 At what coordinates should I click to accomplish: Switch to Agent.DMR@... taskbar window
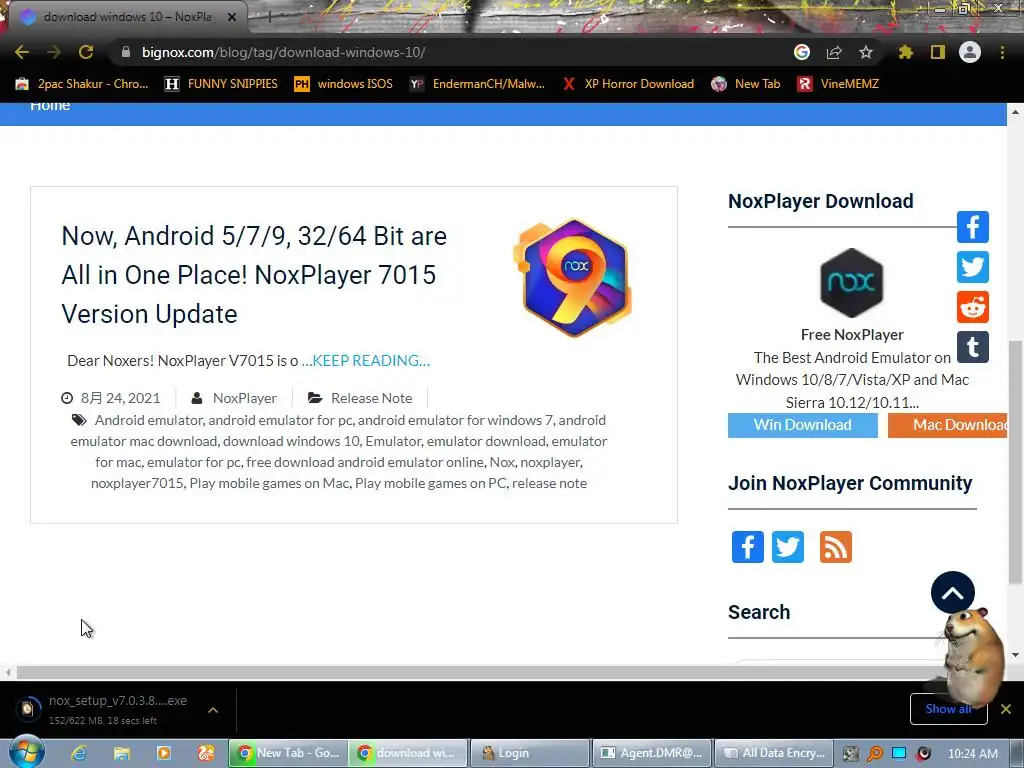651,753
